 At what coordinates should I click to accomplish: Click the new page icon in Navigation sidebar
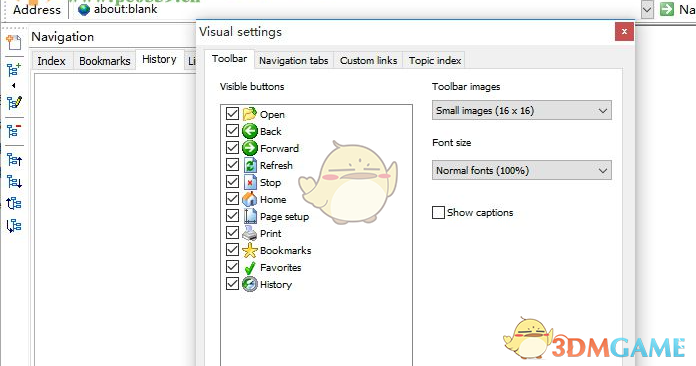pos(14,42)
